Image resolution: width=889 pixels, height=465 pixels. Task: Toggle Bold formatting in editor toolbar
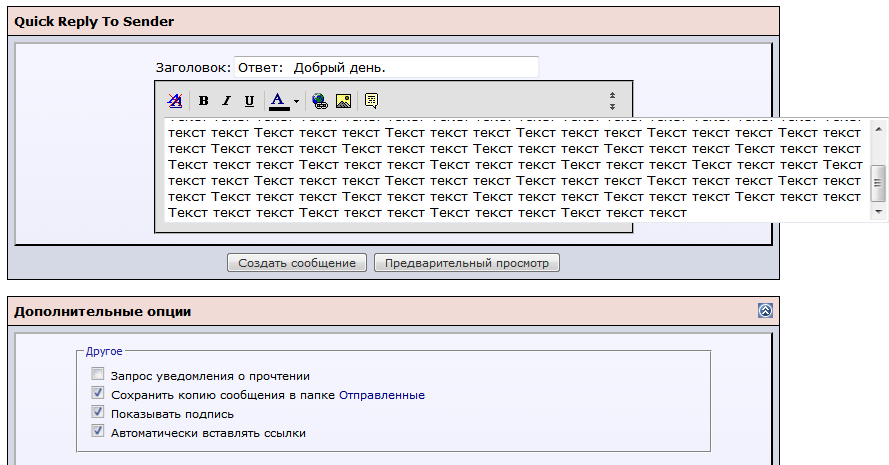[203, 101]
